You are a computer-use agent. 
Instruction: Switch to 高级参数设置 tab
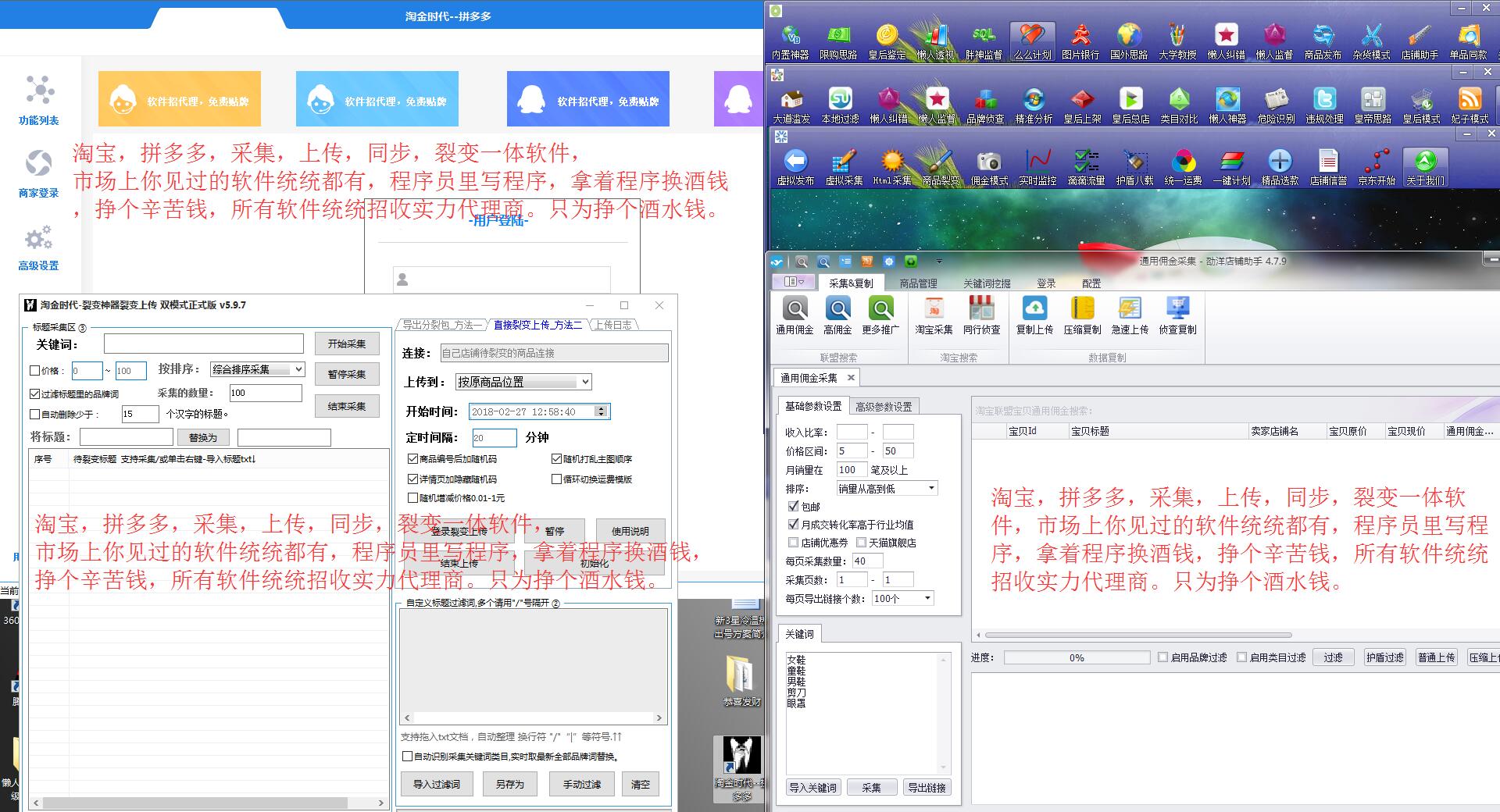tap(883, 407)
